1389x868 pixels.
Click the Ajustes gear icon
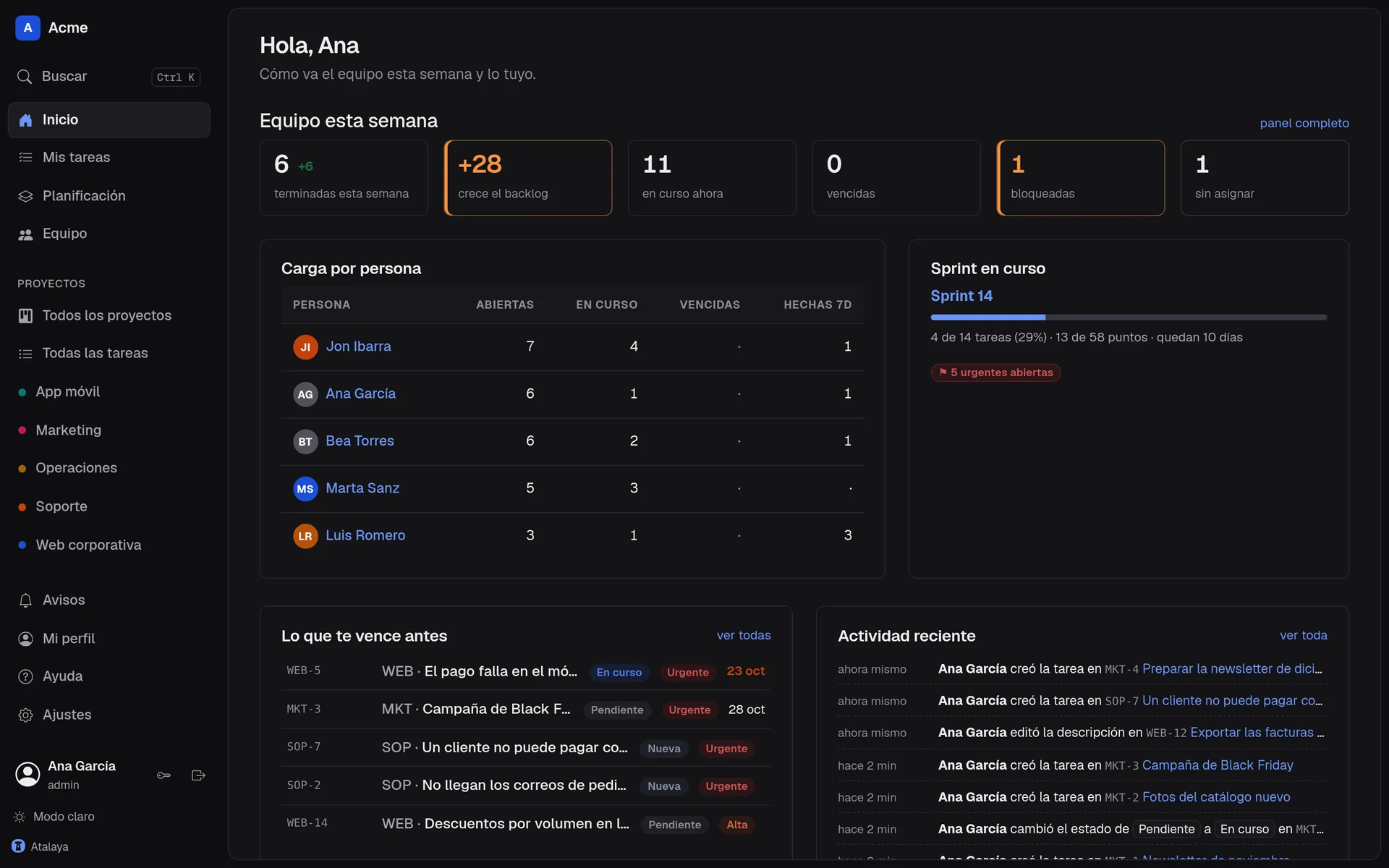click(25, 715)
